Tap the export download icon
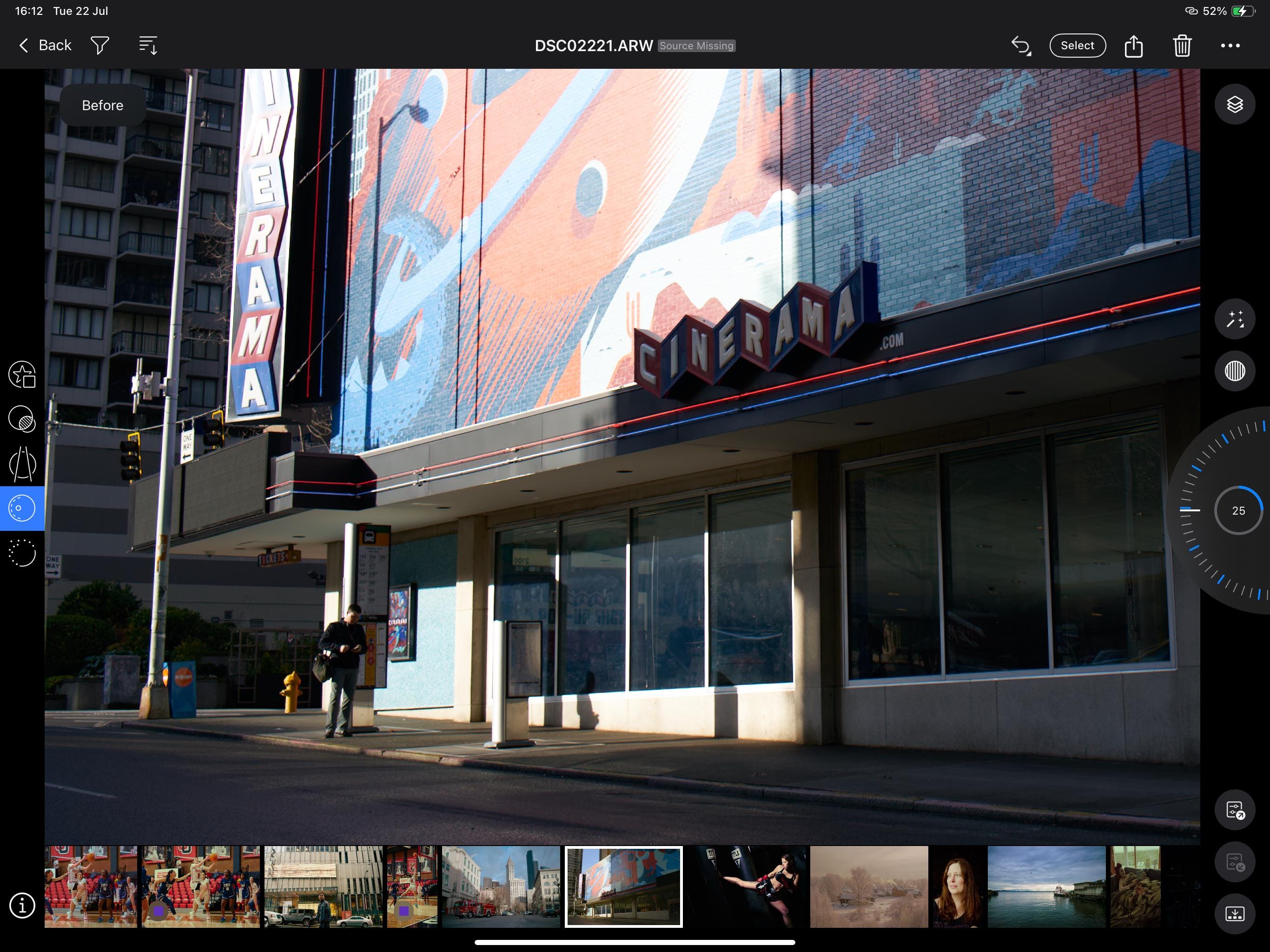The height and width of the screenshot is (952, 1270). [1234, 913]
